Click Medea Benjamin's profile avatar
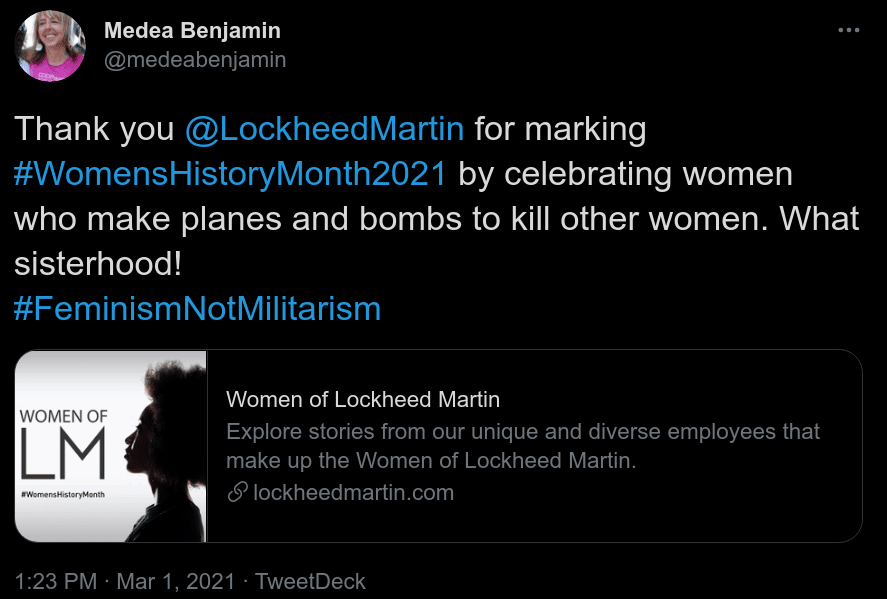This screenshot has width=887, height=599. [x=51, y=46]
